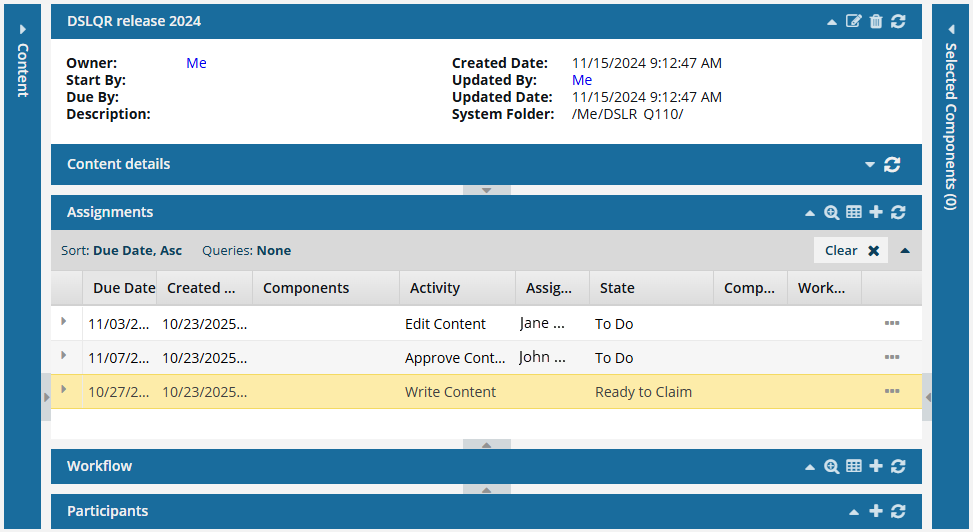Open the grid columns icon in Assignments header
This screenshot has width=973, height=532.
tap(854, 212)
